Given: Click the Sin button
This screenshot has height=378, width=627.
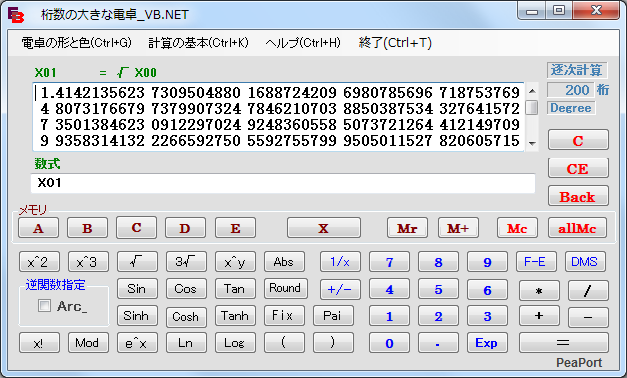Looking at the screenshot, I should [x=137, y=289].
